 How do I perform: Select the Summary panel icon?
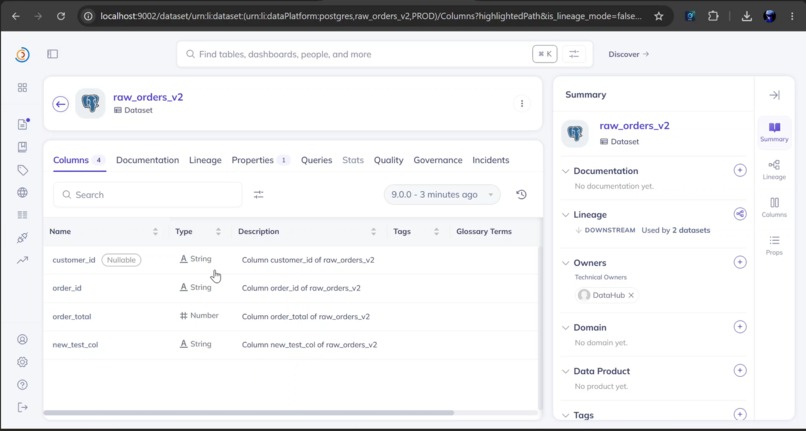pyautogui.click(x=774, y=132)
